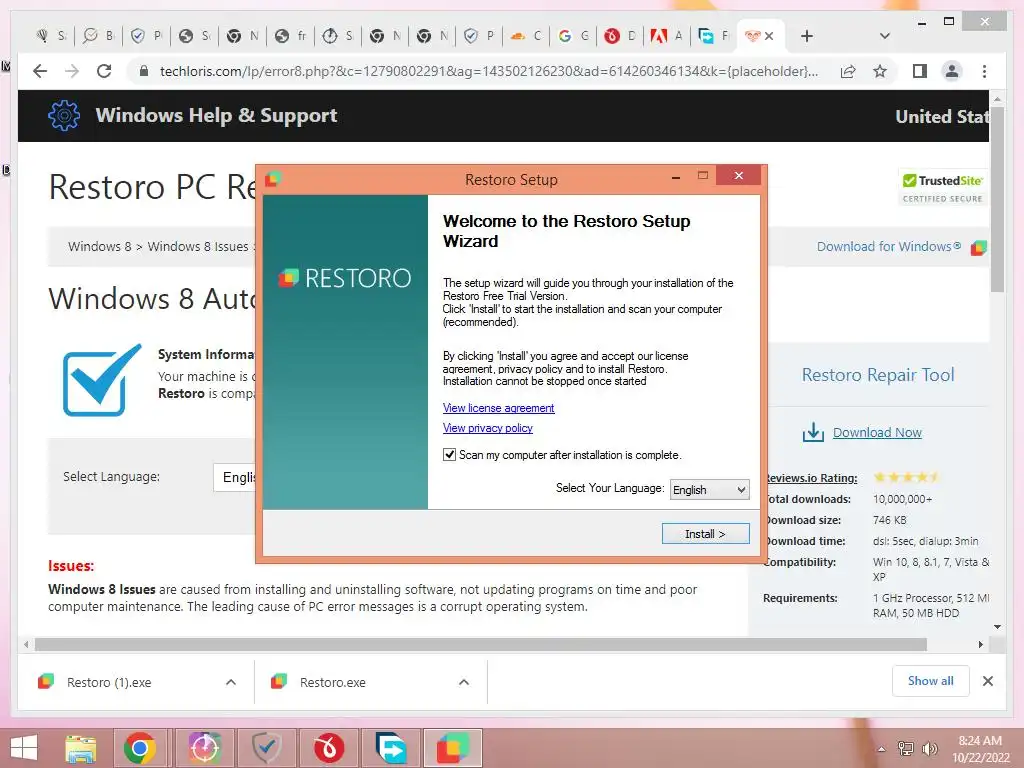Click the Restoro icon beside Download for Windows
This screenshot has height=768, width=1024.
tap(978, 248)
